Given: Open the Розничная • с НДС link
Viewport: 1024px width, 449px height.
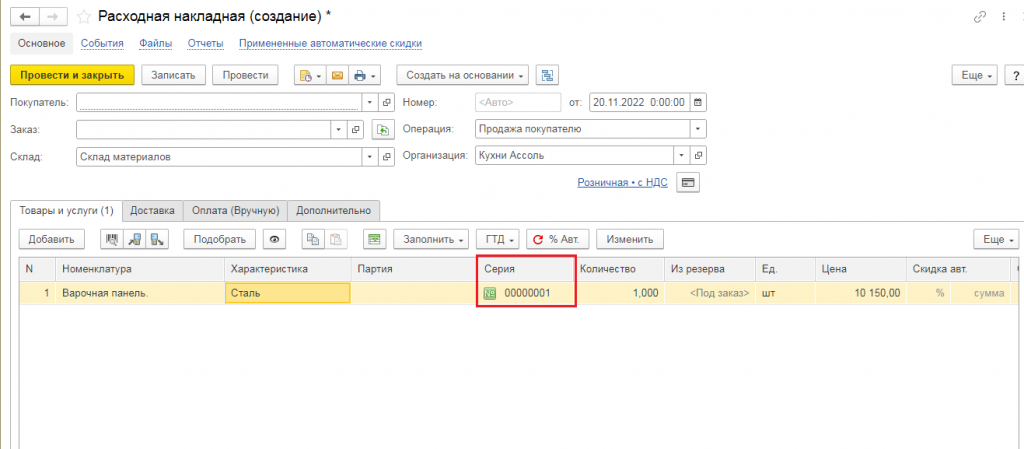Looking at the screenshot, I should (x=622, y=183).
